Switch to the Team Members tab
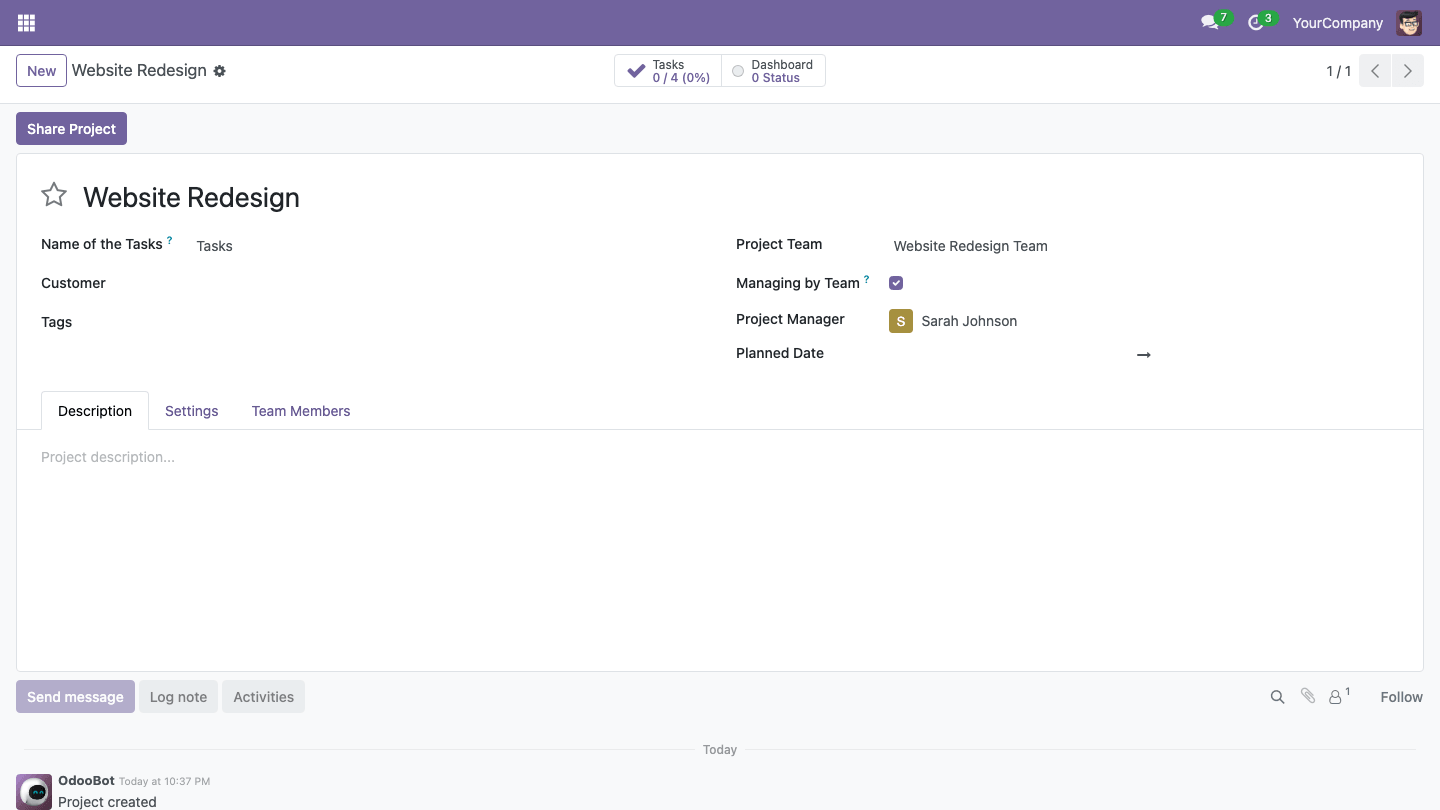 pyautogui.click(x=301, y=411)
